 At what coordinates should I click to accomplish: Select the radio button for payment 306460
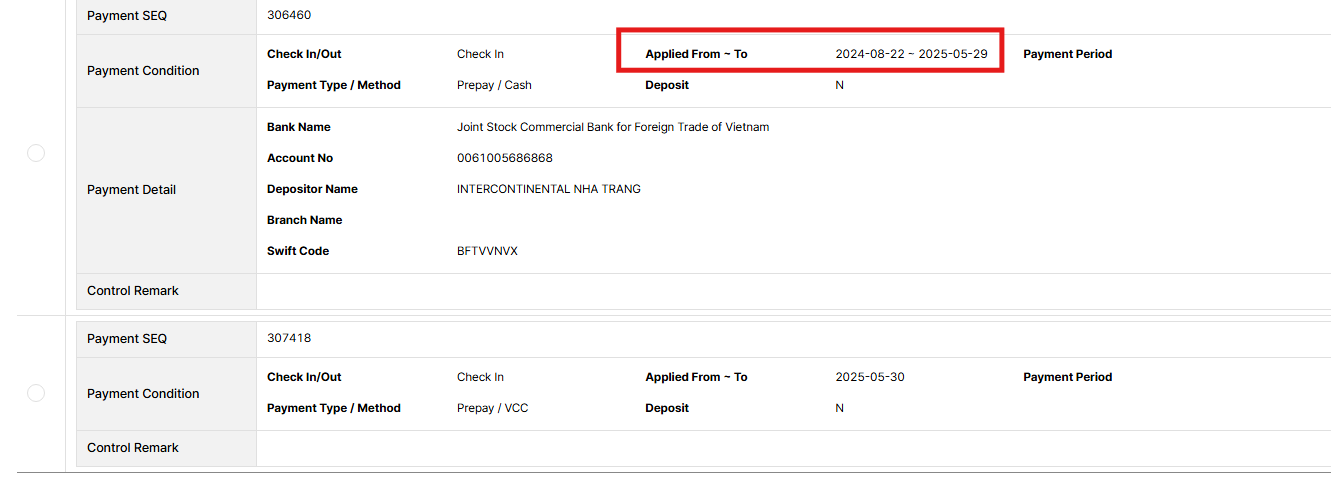pos(36,153)
